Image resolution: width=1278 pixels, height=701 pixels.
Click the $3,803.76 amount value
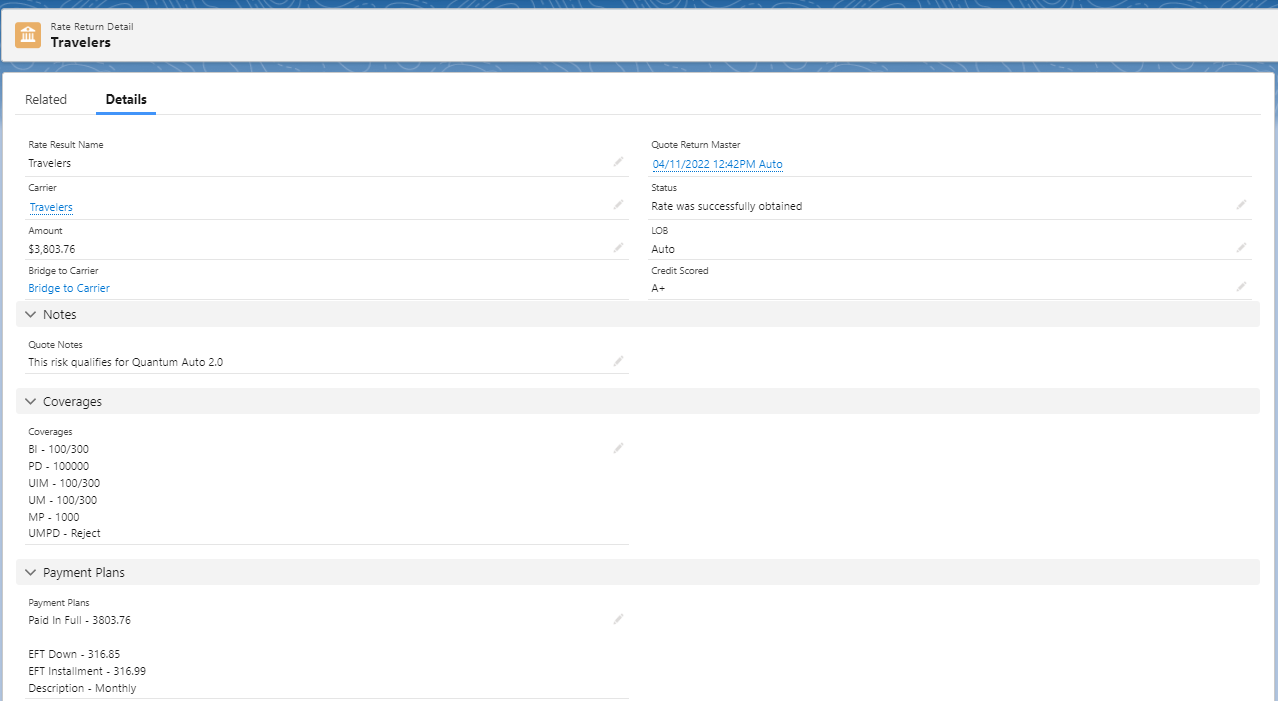point(52,249)
